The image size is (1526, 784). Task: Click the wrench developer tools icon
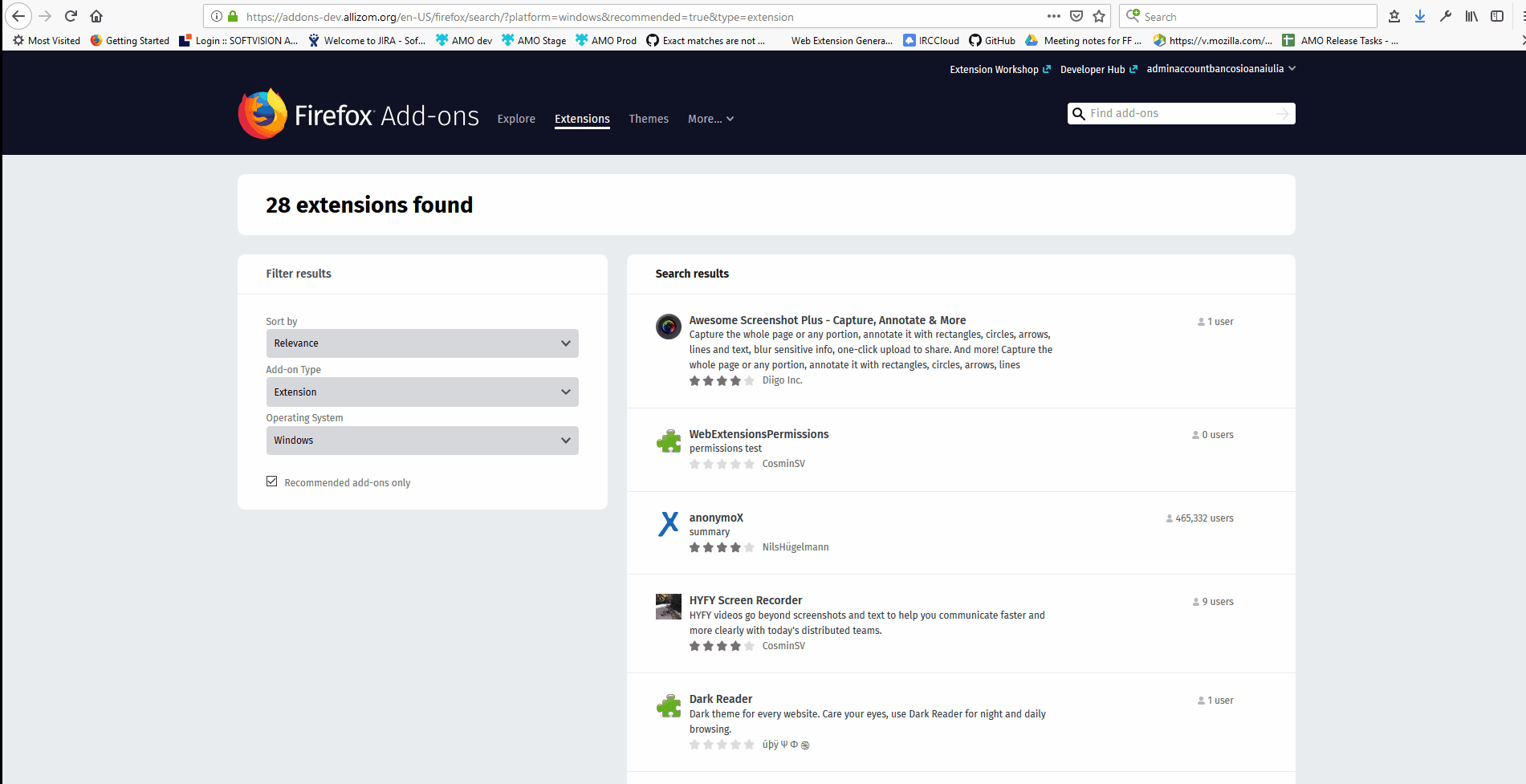(1446, 16)
